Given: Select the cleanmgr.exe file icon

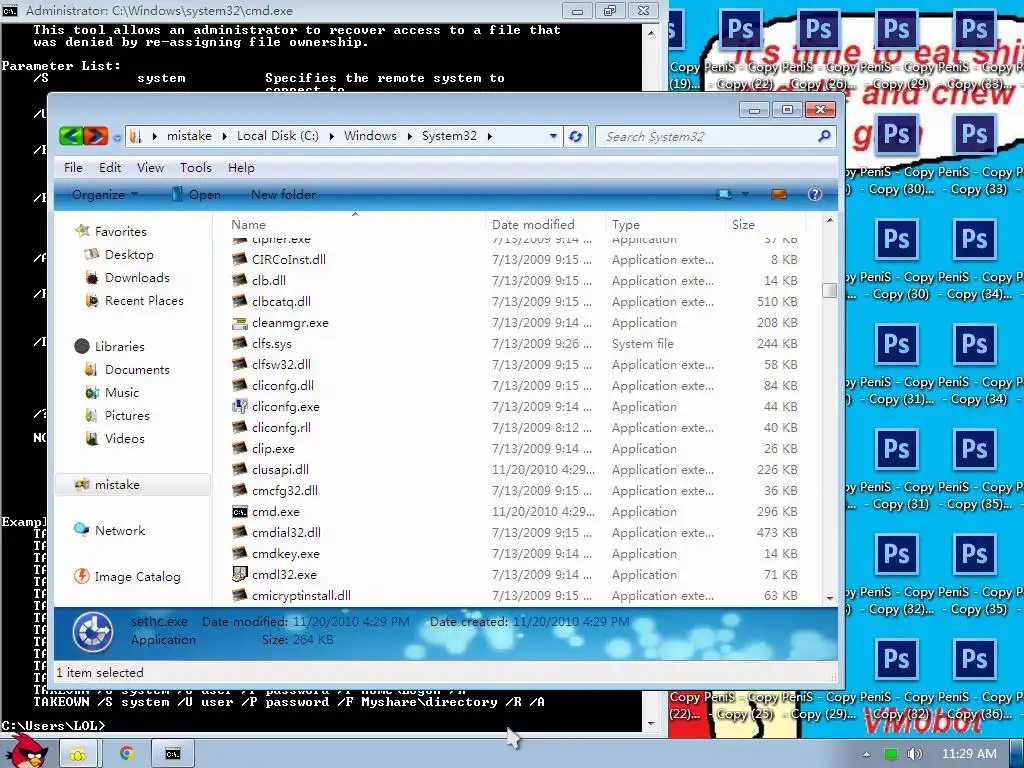Looking at the screenshot, I should point(240,323).
